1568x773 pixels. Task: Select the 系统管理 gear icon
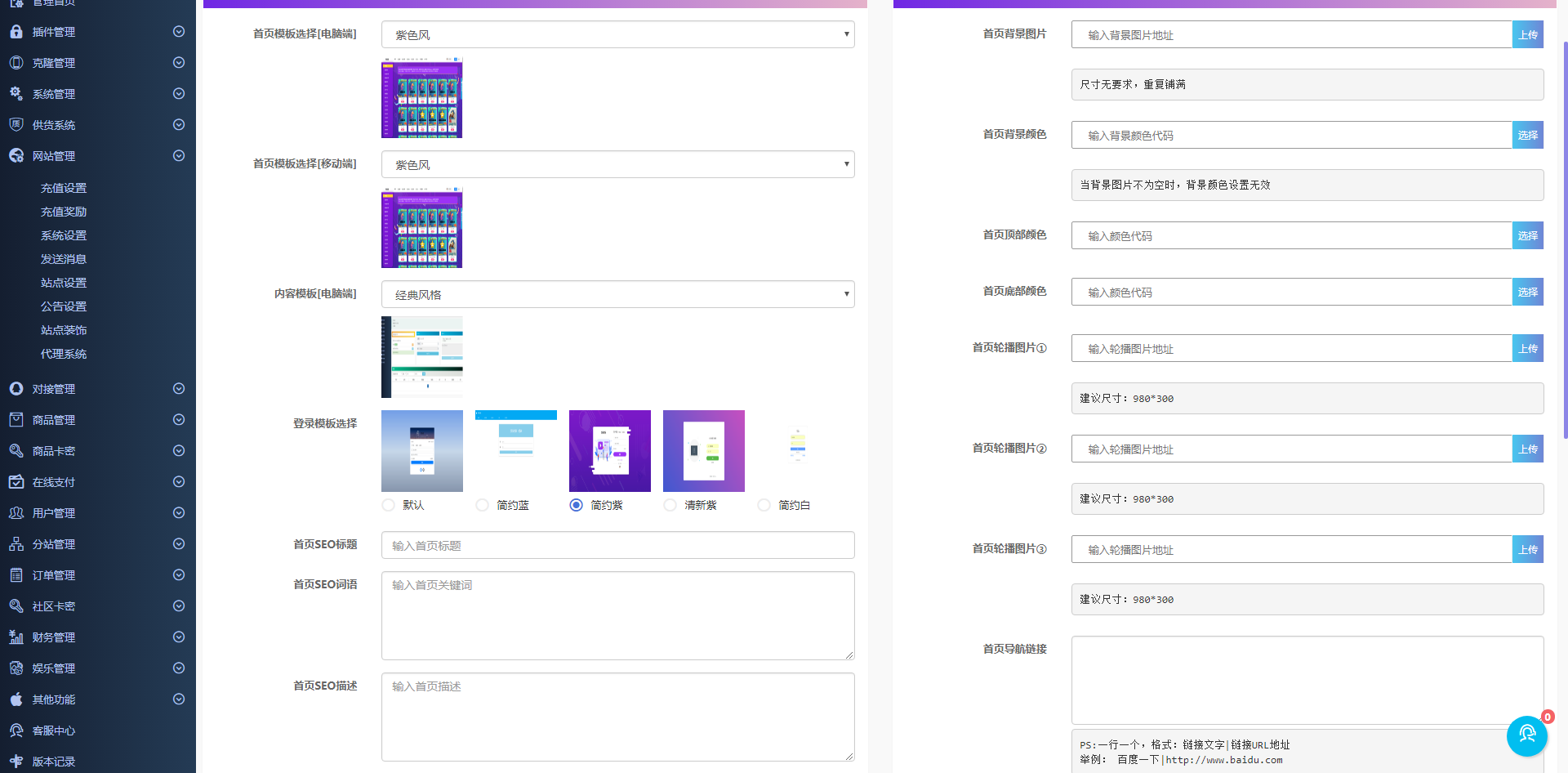point(16,93)
